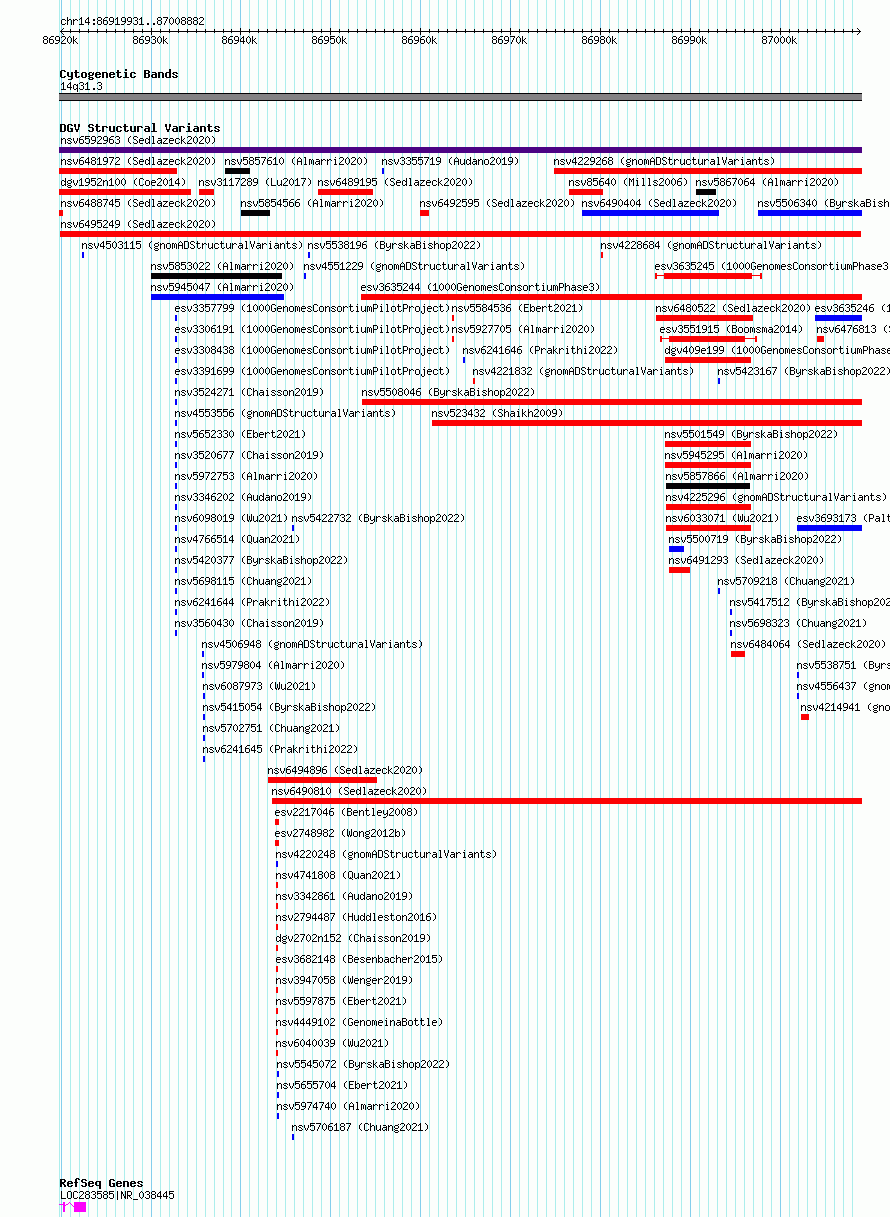Select nsv3355719 (Audano2019) label

click(x=450, y=161)
